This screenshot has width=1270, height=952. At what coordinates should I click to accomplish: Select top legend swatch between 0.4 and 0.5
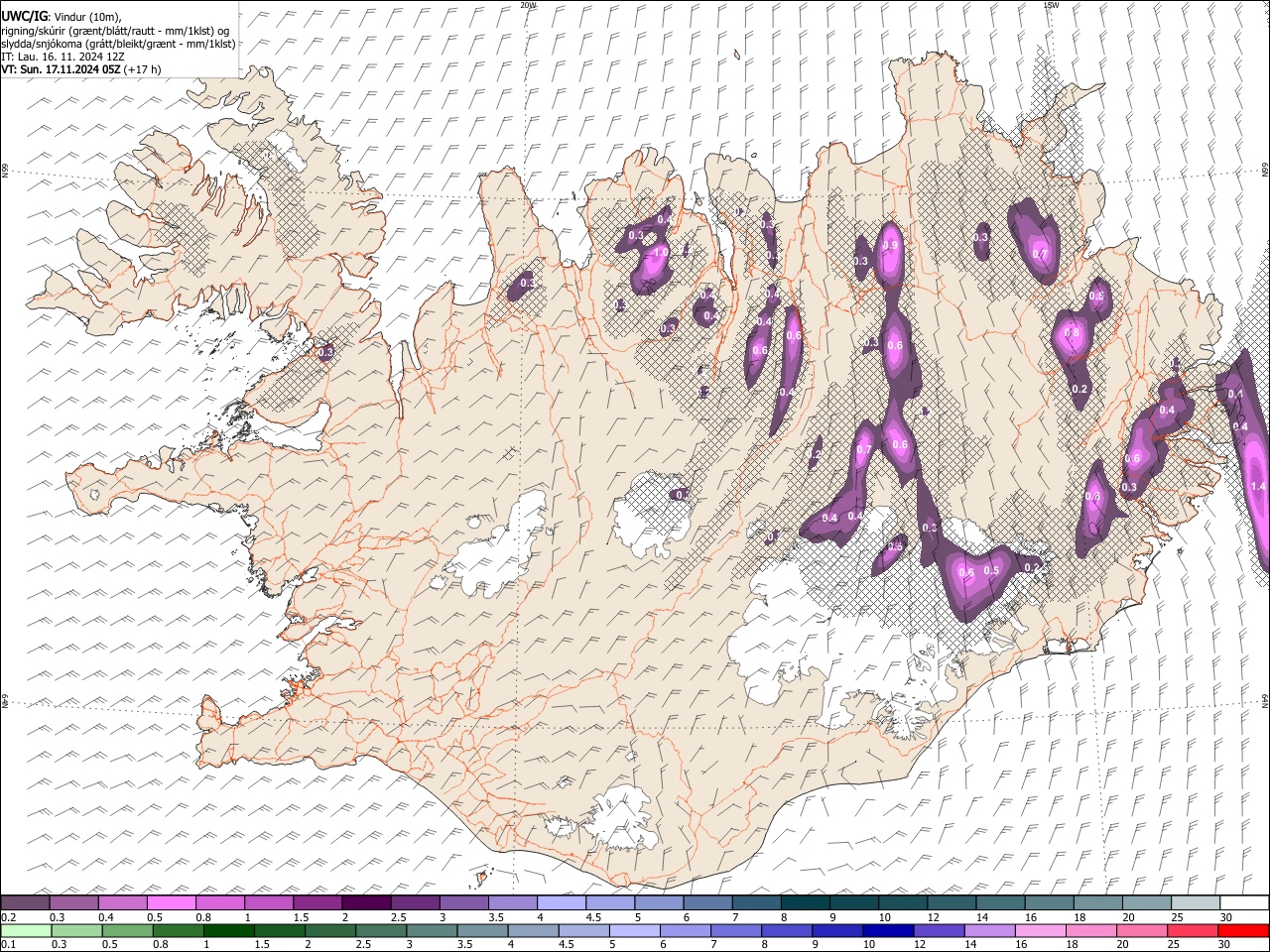[122, 902]
